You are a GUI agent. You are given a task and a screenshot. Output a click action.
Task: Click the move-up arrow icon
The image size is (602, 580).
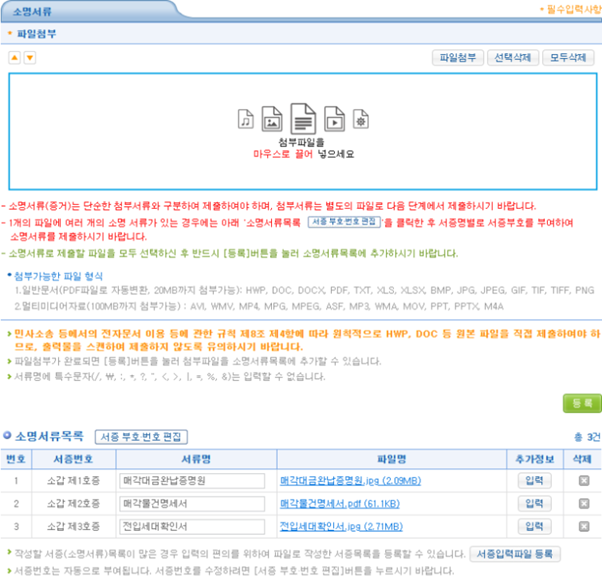pos(14,58)
